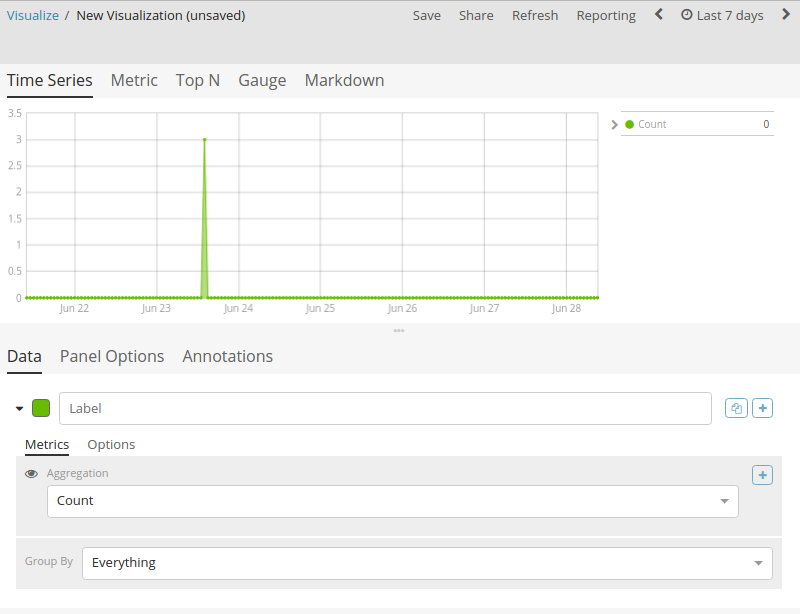Open the time picker clock icon

[x=687, y=15]
